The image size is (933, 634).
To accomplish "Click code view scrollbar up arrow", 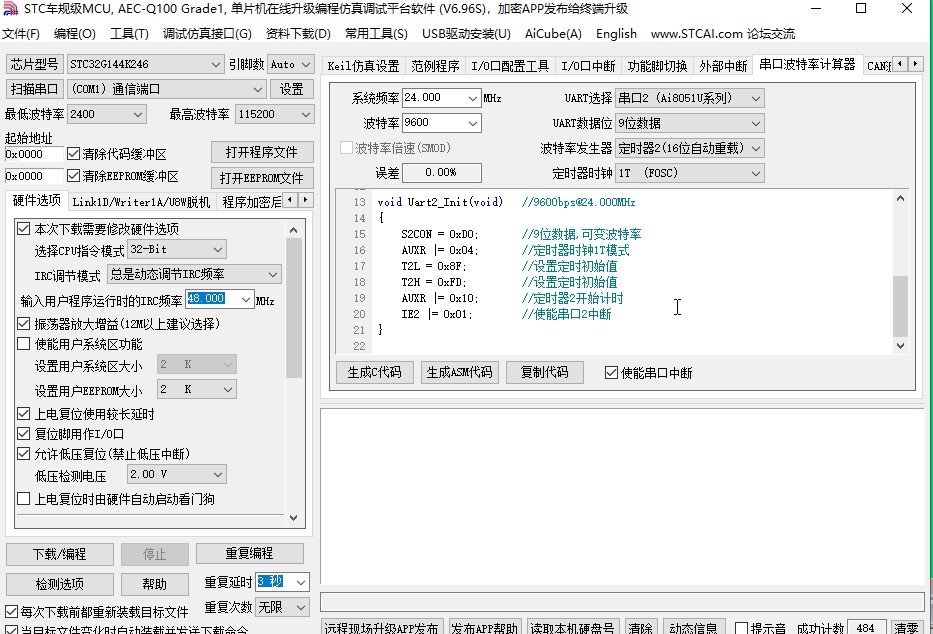I will click(900, 199).
